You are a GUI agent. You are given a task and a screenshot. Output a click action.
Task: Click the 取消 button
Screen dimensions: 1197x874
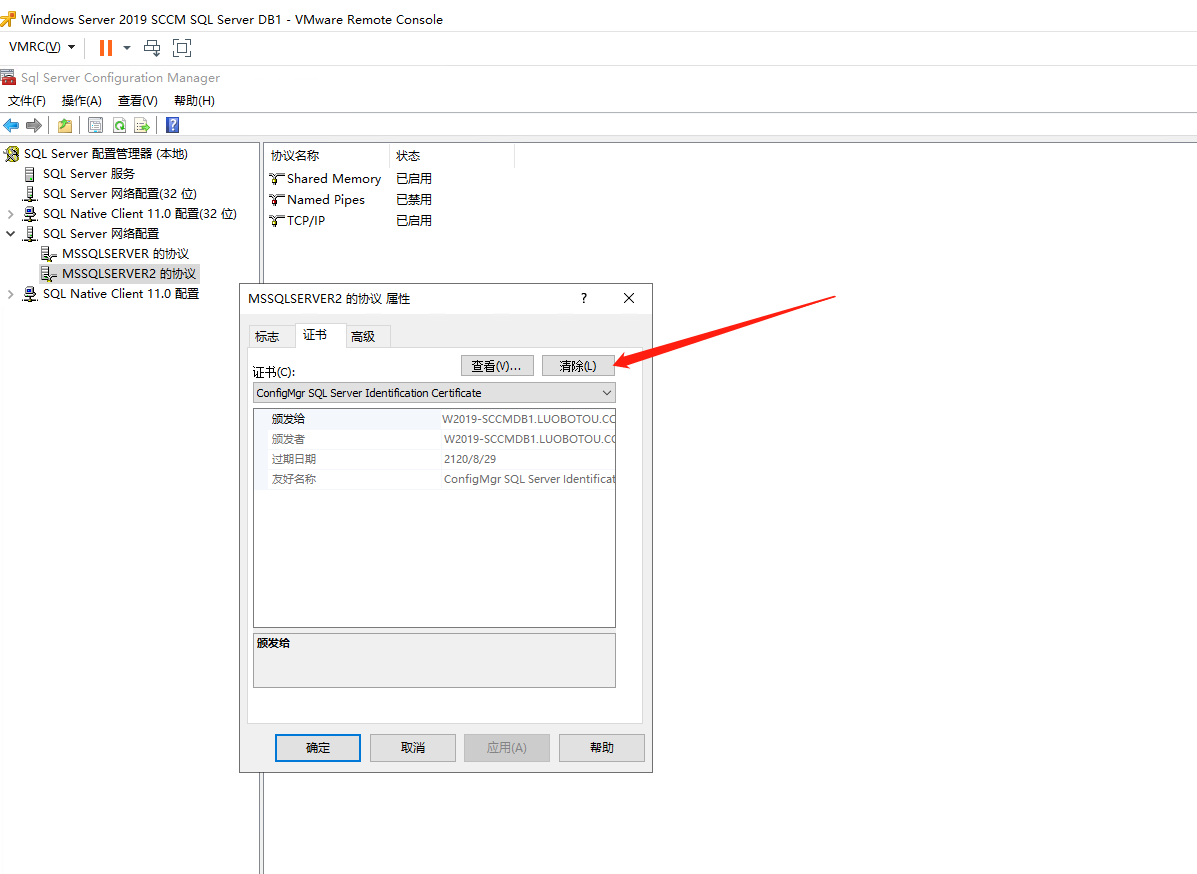[413, 748]
